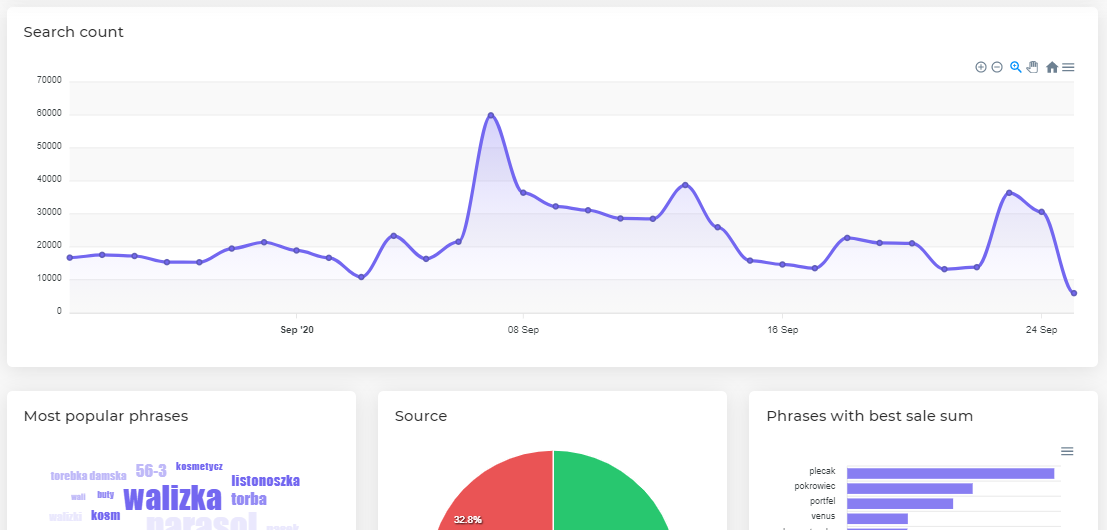Click the data point at 08 Sep
The width and height of the screenshot is (1107, 530).
pos(523,193)
